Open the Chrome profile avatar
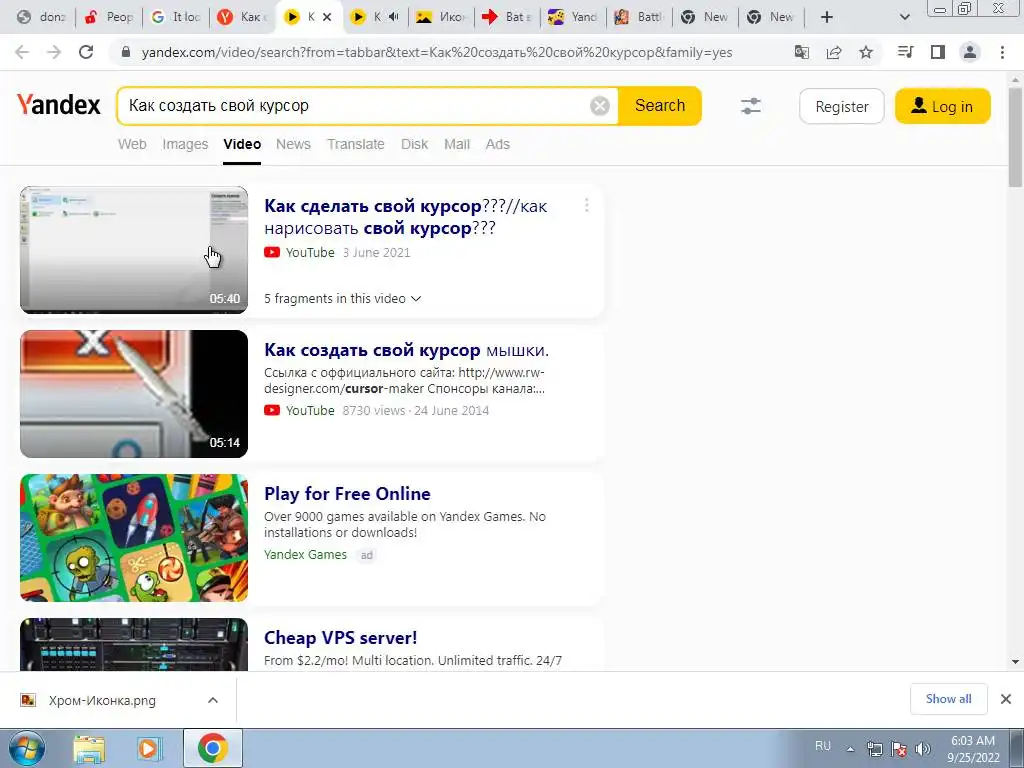This screenshot has height=768, width=1024. (x=970, y=52)
